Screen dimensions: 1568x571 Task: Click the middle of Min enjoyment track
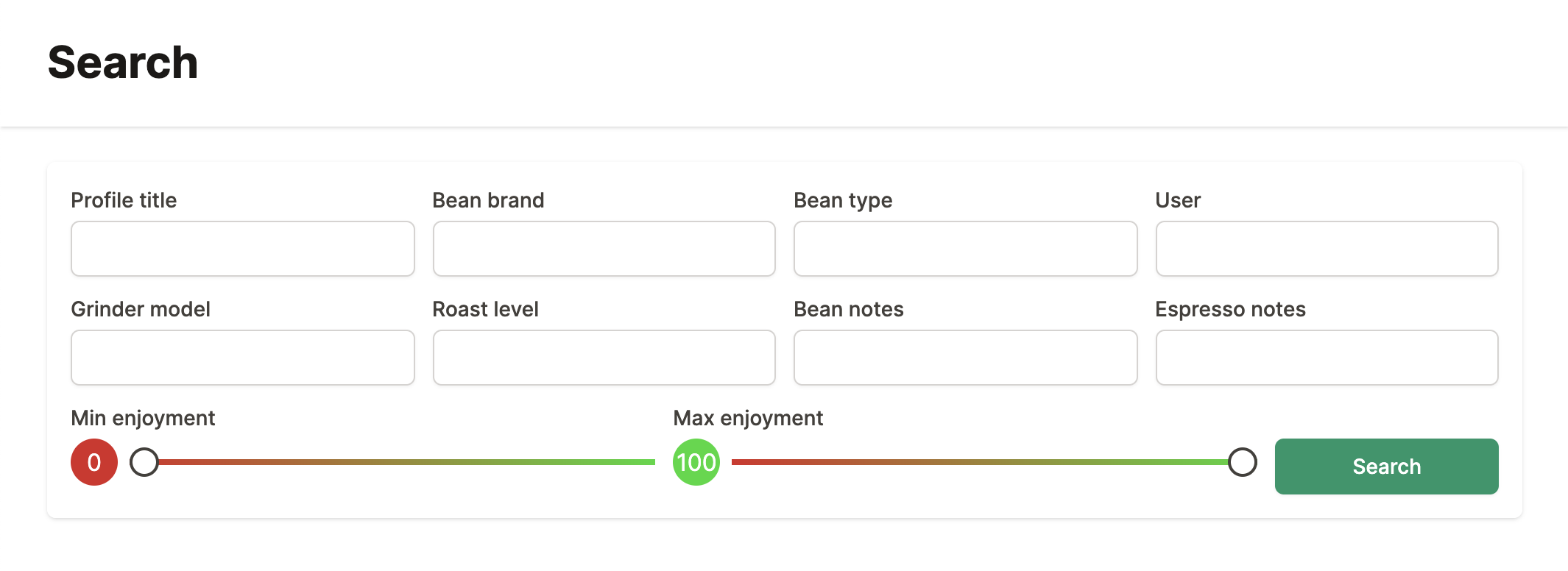(x=398, y=462)
